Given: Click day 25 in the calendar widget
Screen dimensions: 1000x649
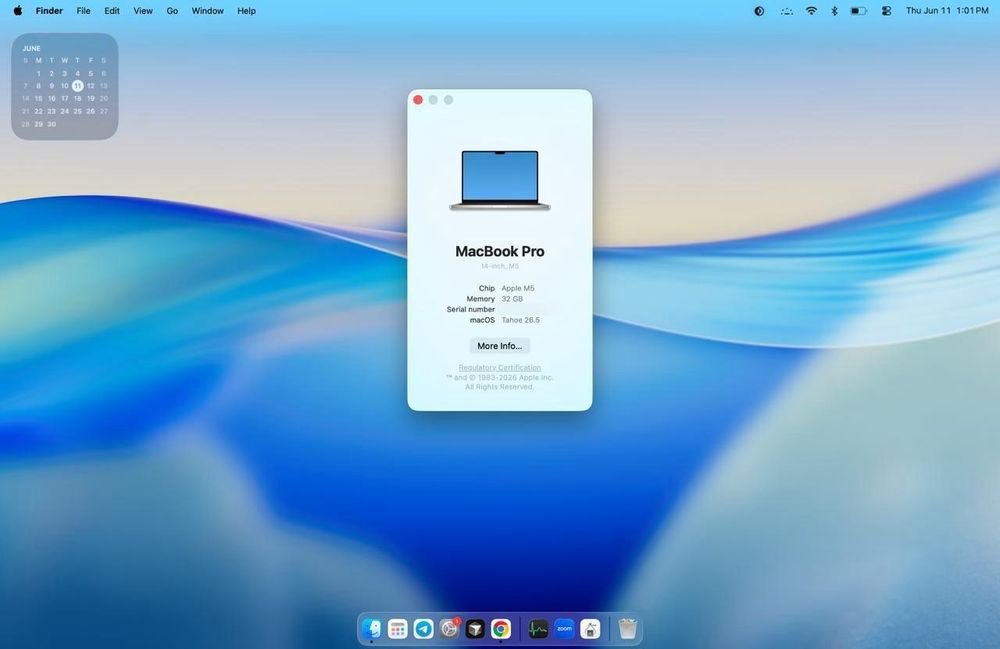Looking at the screenshot, I should coord(77,112).
